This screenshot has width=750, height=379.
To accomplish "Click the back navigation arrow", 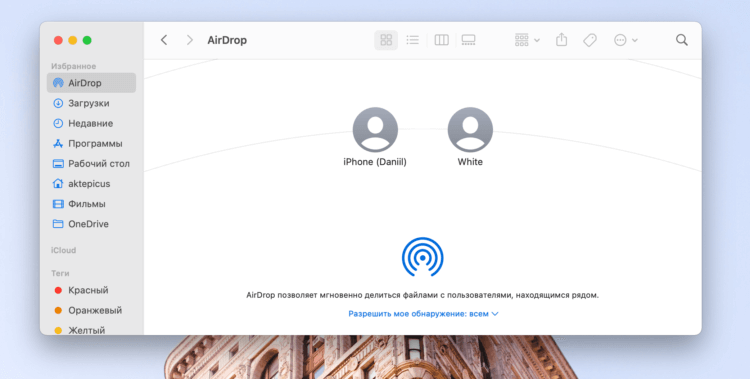I will (x=164, y=40).
